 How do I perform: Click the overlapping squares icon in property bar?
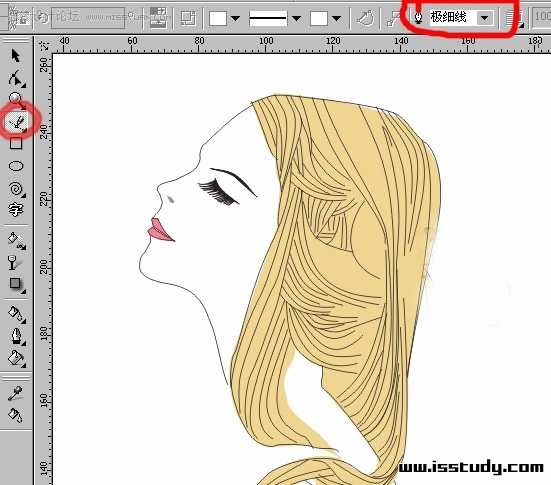[x=188, y=18]
